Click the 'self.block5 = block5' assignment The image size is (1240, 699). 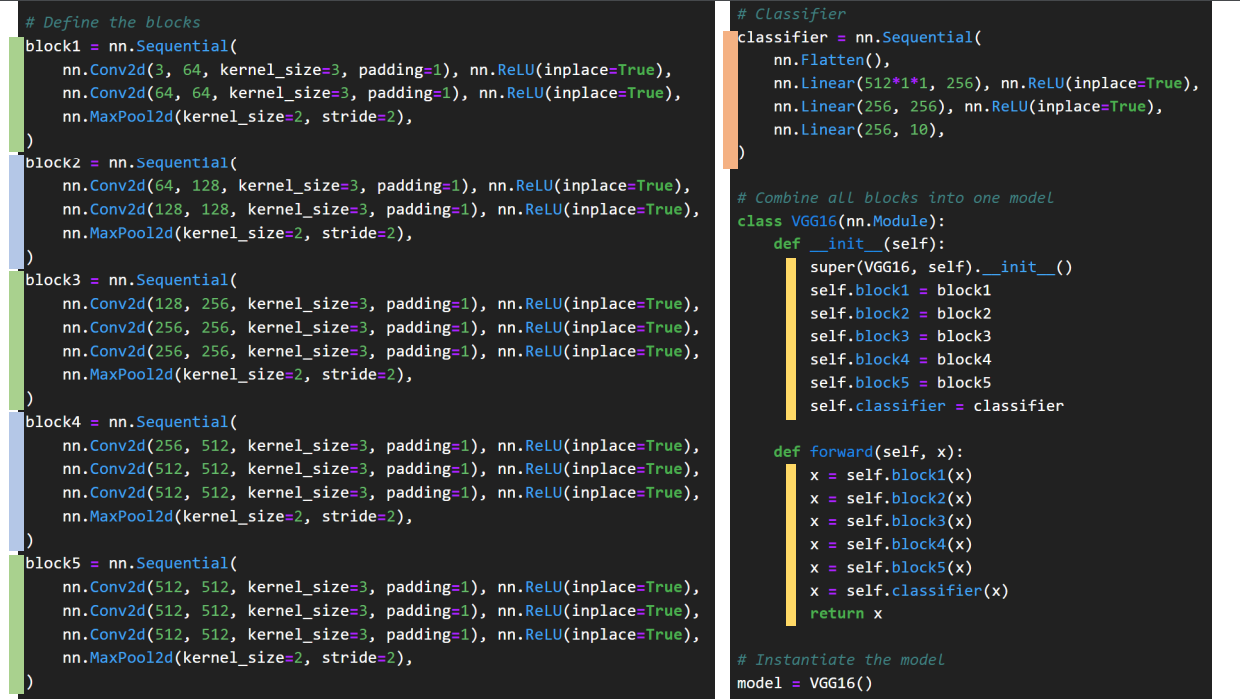(901, 382)
